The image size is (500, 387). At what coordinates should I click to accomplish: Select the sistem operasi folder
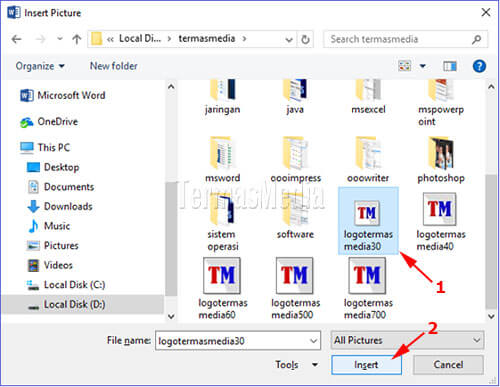(222, 223)
